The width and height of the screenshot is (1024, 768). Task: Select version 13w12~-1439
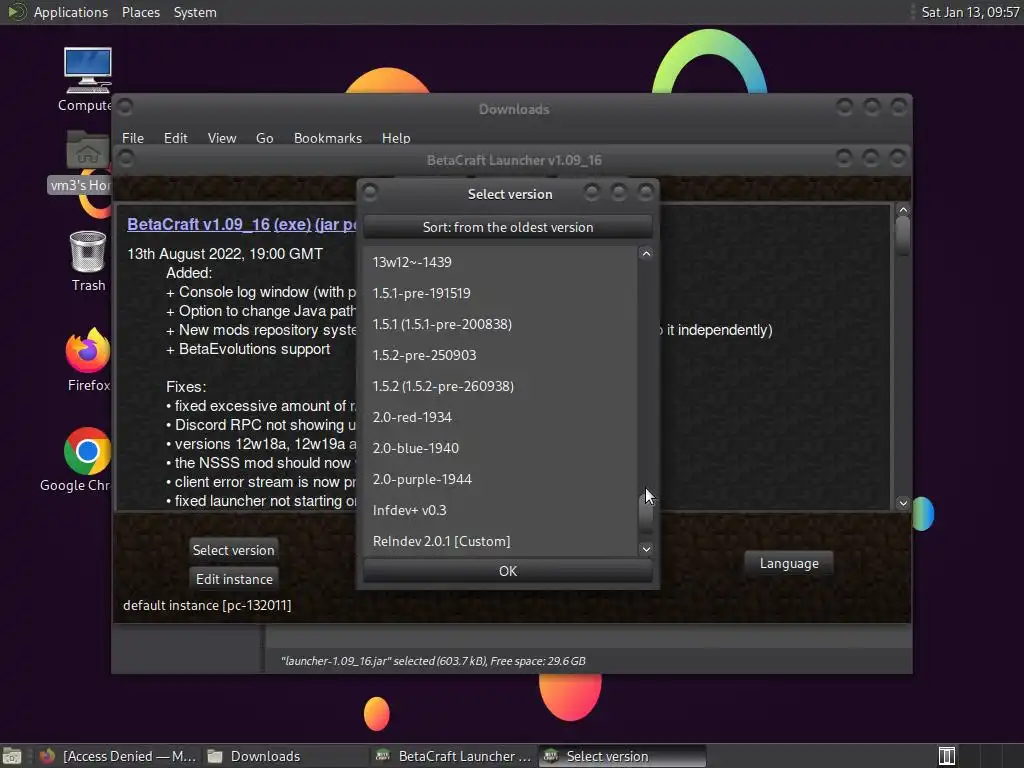click(x=500, y=262)
